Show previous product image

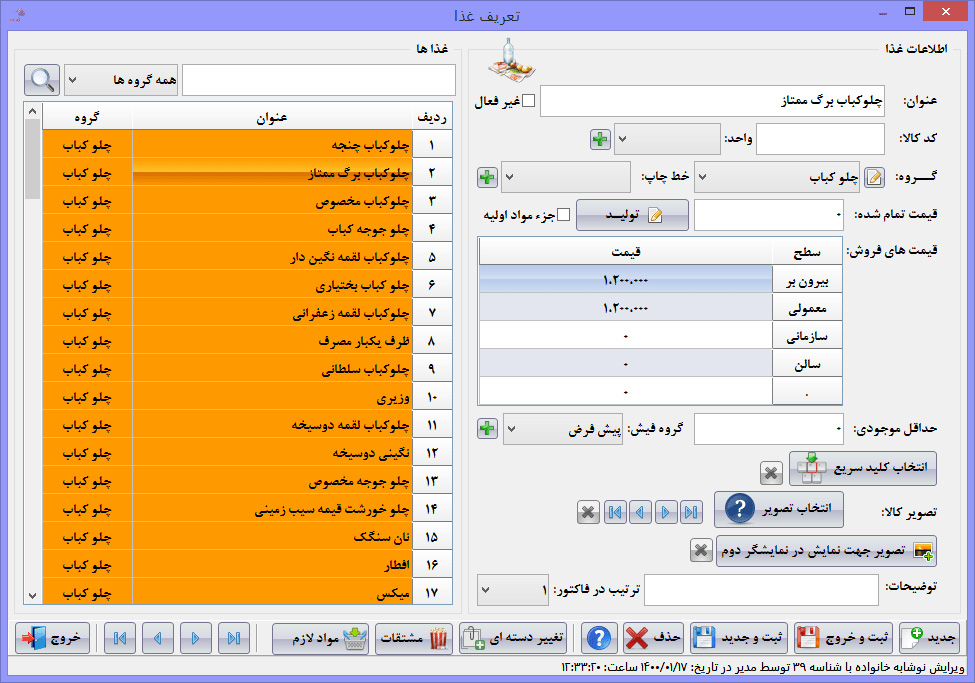(x=640, y=513)
